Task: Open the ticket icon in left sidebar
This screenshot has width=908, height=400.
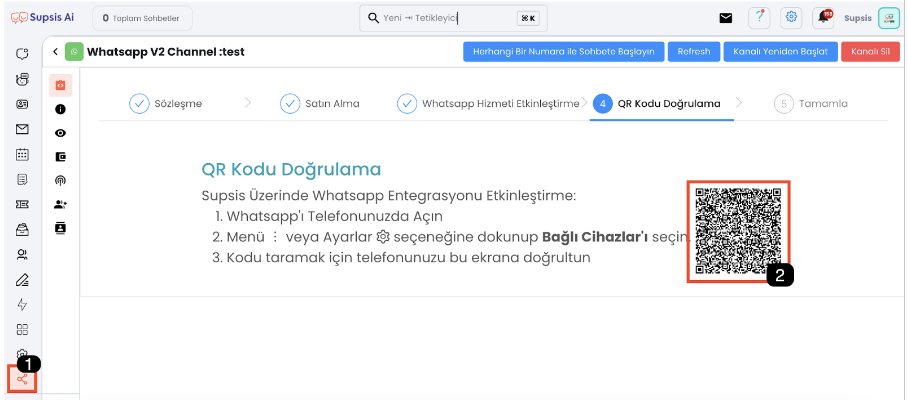Action: (23, 204)
